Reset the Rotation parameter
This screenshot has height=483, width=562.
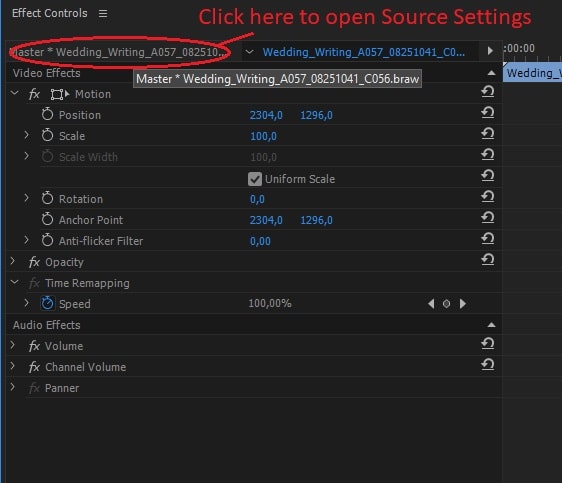[x=488, y=197]
